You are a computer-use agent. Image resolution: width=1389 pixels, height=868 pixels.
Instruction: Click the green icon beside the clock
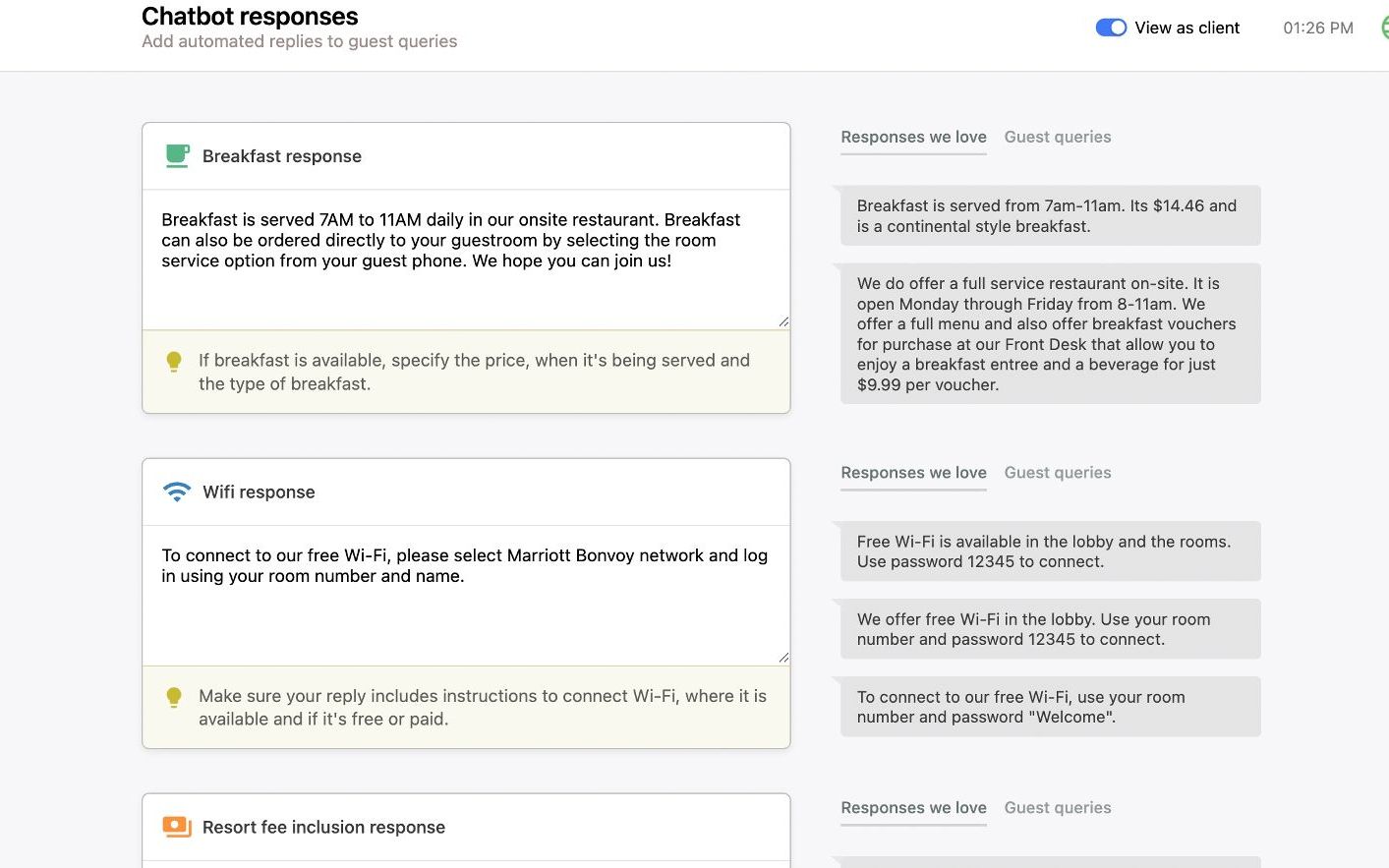click(1384, 28)
